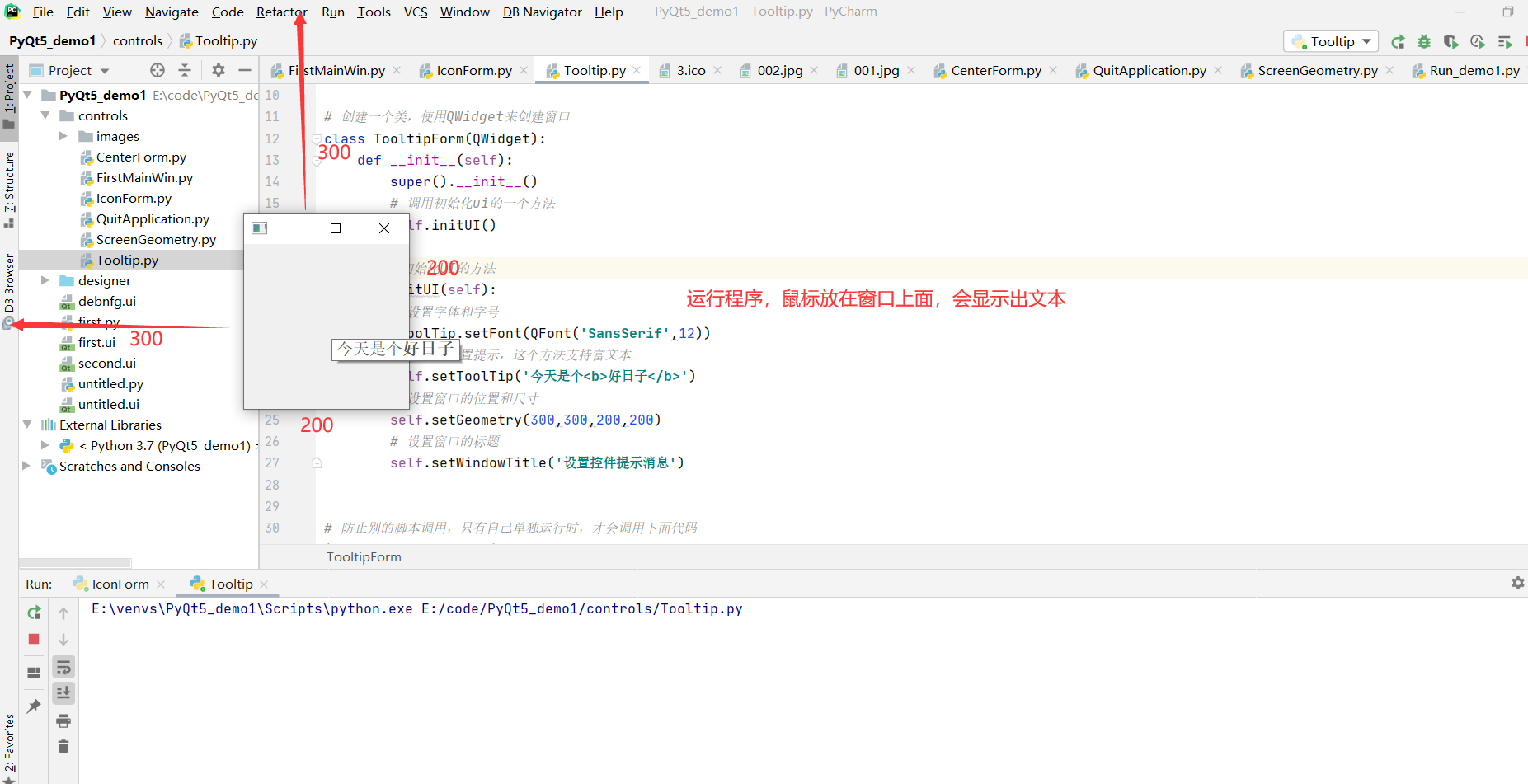
Task: Toggle soft-wrap in Run console
Action: [x=63, y=667]
